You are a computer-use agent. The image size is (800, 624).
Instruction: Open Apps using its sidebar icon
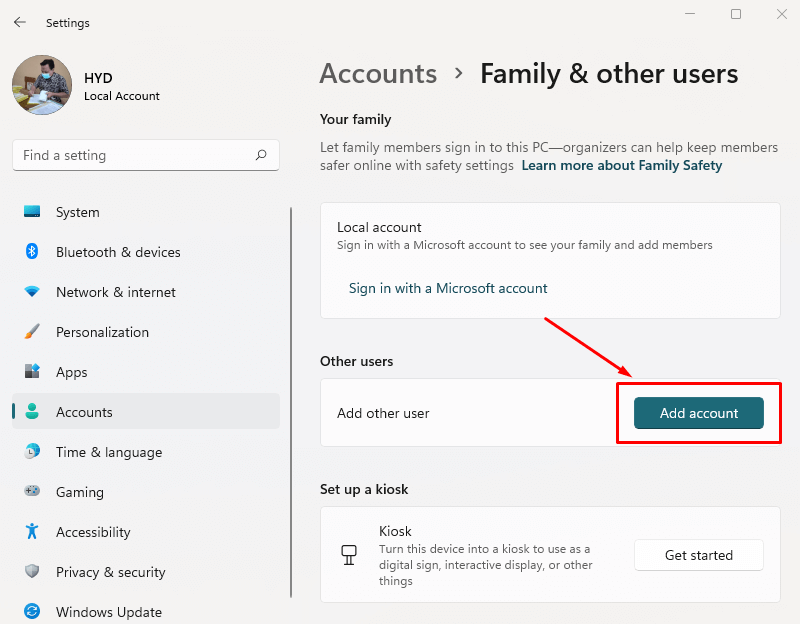pyautogui.click(x=32, y=372)
